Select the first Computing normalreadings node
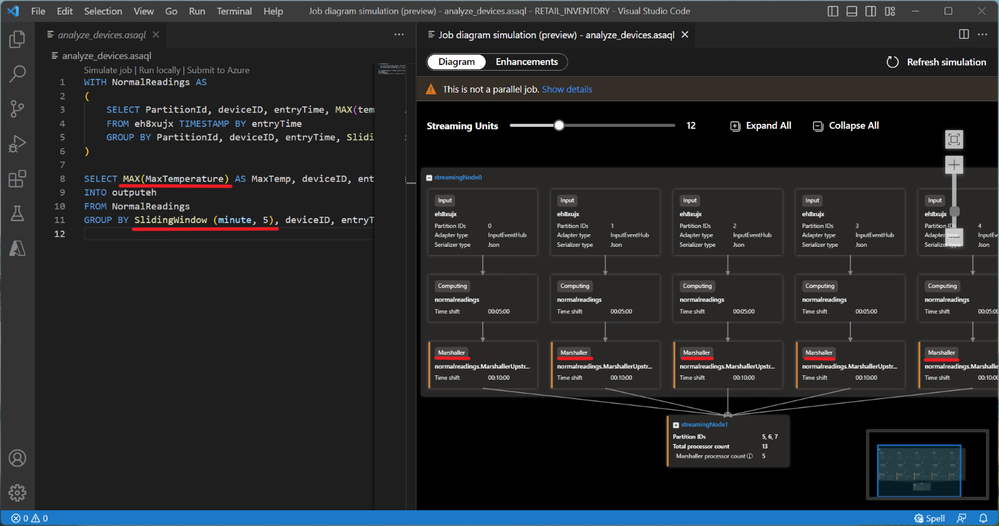The width and height of the screenshot is (999, 526). click(483, 298)
